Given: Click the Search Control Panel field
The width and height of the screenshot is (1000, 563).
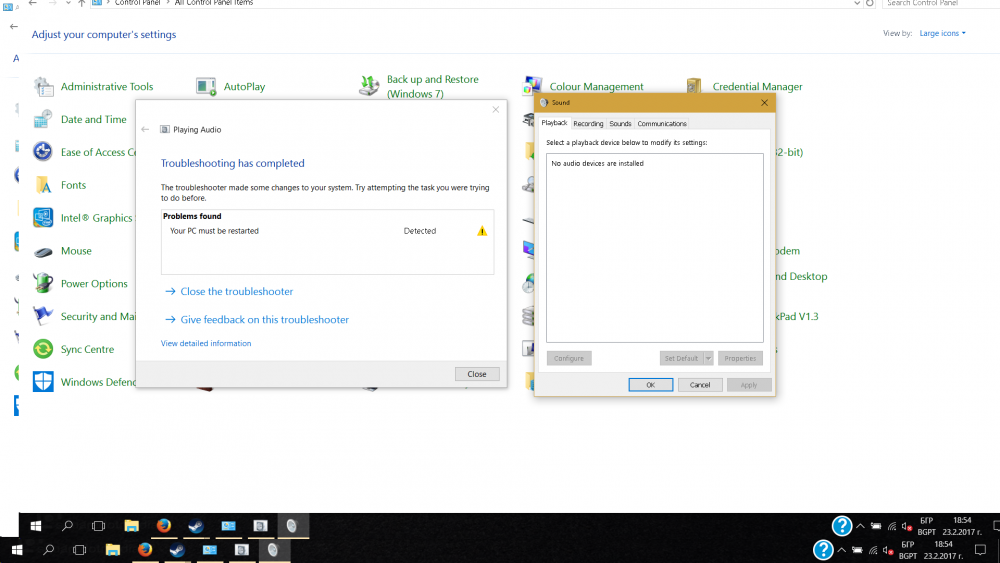Looking at the screenshot, I should 941,3.
